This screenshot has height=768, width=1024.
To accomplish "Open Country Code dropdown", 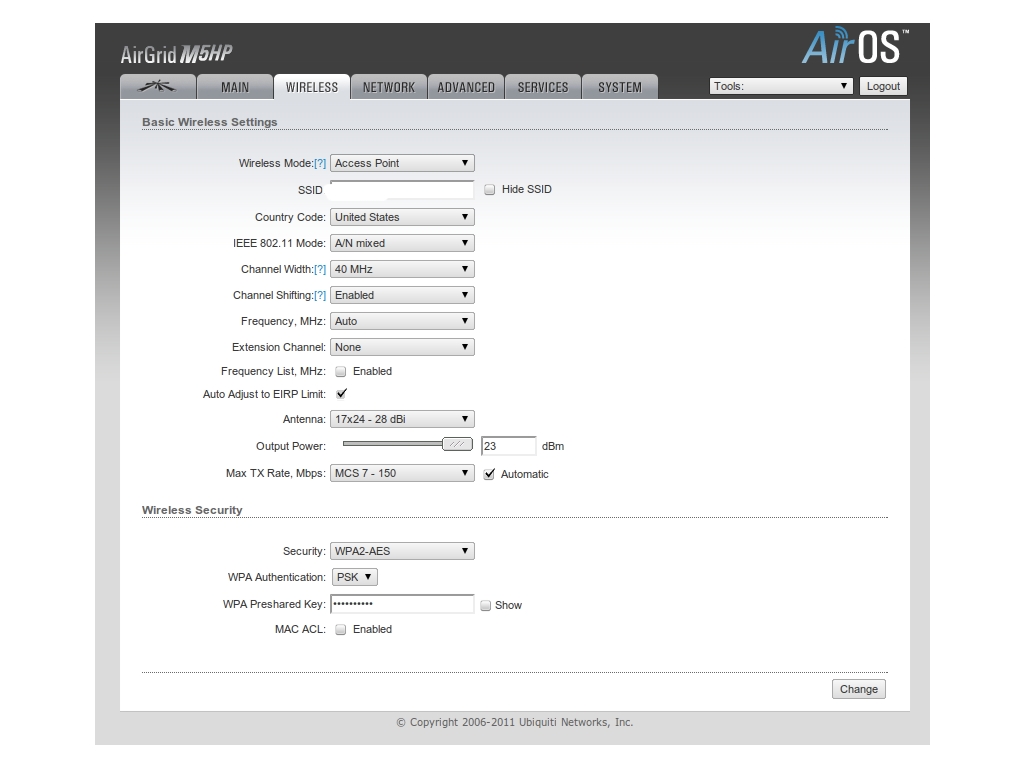I will click(x=402, y=217).
